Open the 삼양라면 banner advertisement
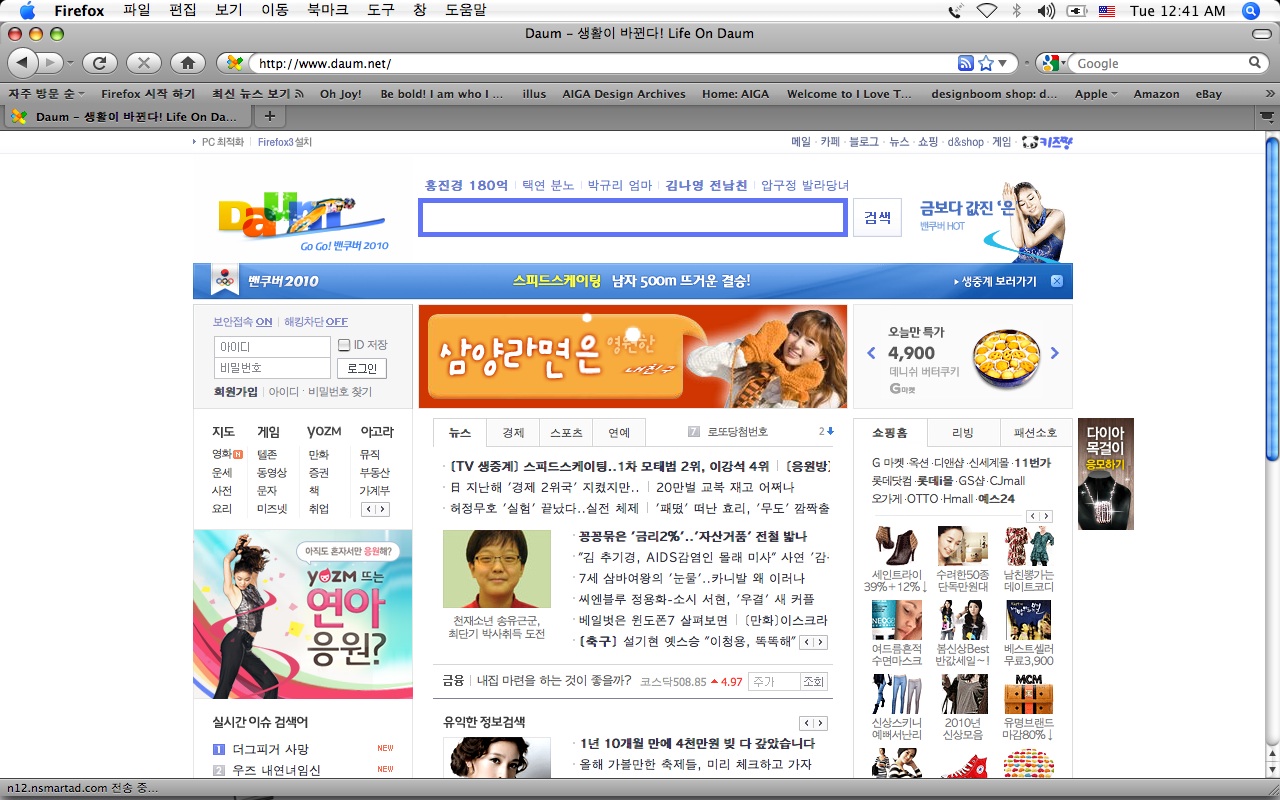1280x800 pixels. pyautogui.click(x=633, y=357)
